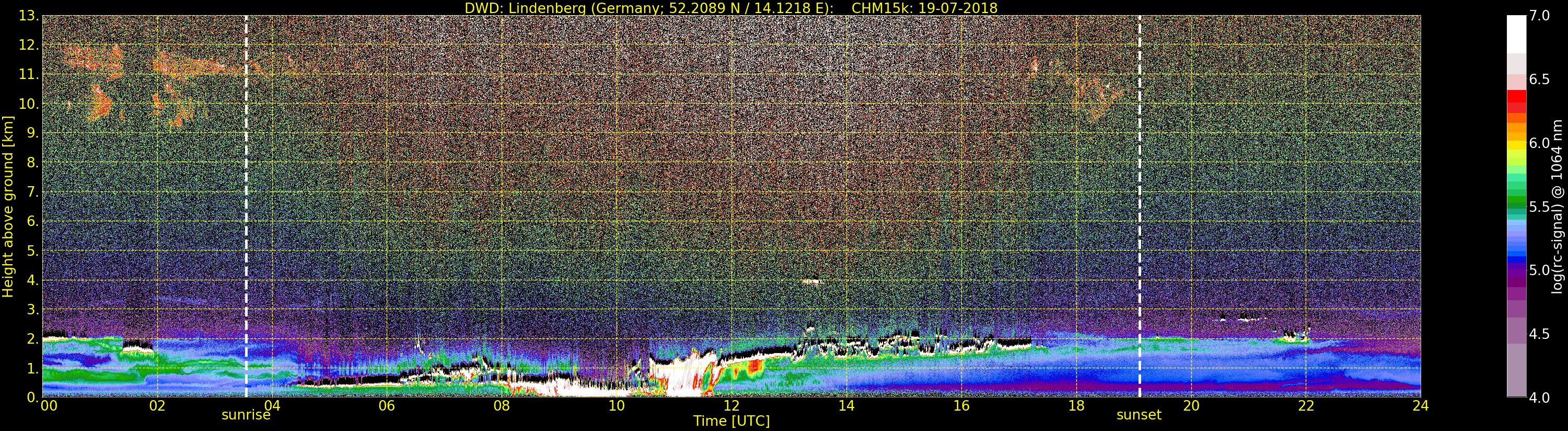Click the '22' tick on the time axis
The height and width of the screenshot is (431, 1568).
(1306, 406)
